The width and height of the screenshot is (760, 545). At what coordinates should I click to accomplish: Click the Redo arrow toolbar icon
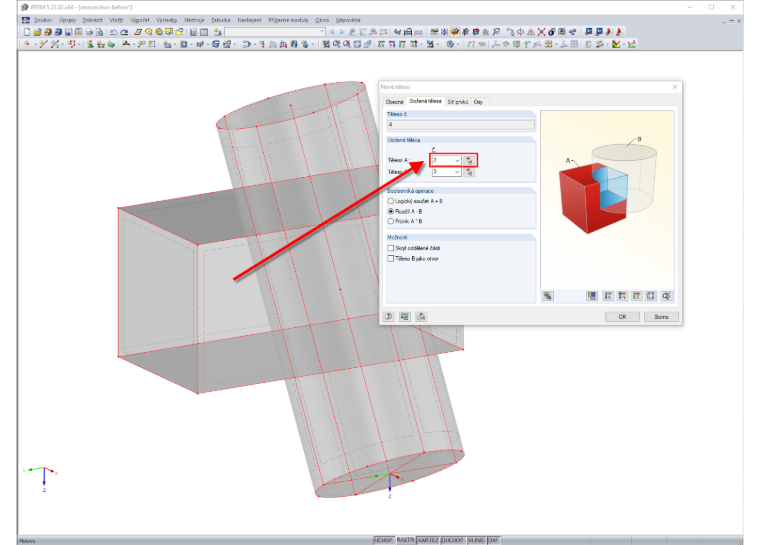point(124,32)
